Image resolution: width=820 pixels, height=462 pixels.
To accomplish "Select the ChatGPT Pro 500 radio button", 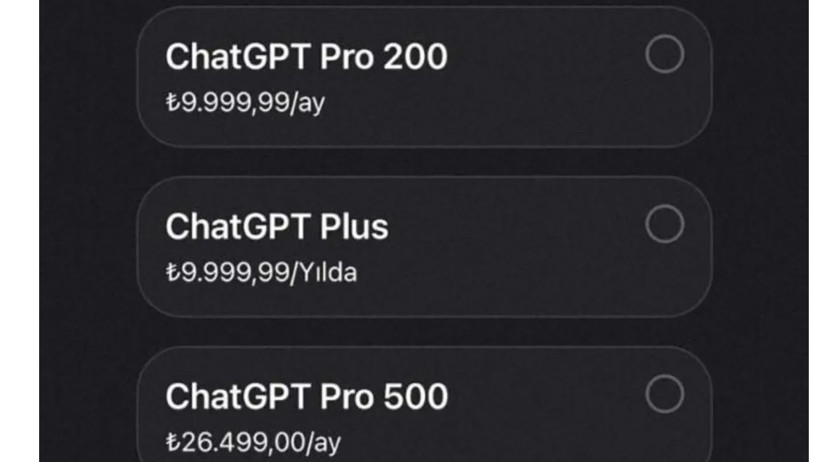I will tap(665, 394).
